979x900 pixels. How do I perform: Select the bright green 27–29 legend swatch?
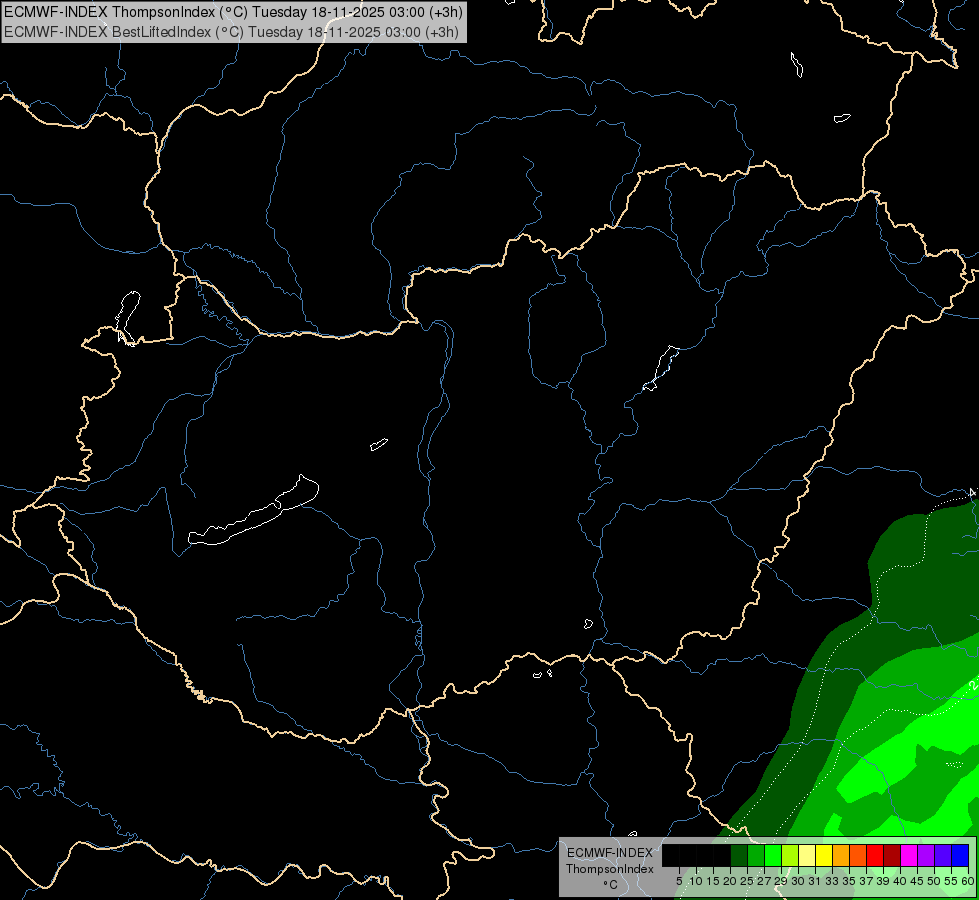(773, 855)
